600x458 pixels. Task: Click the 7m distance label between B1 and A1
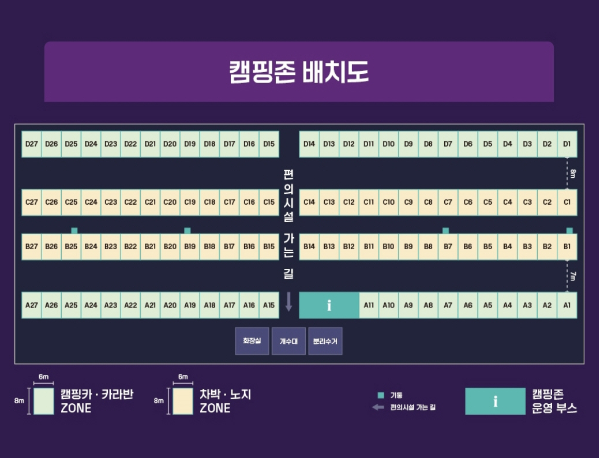tap(573, 276)
